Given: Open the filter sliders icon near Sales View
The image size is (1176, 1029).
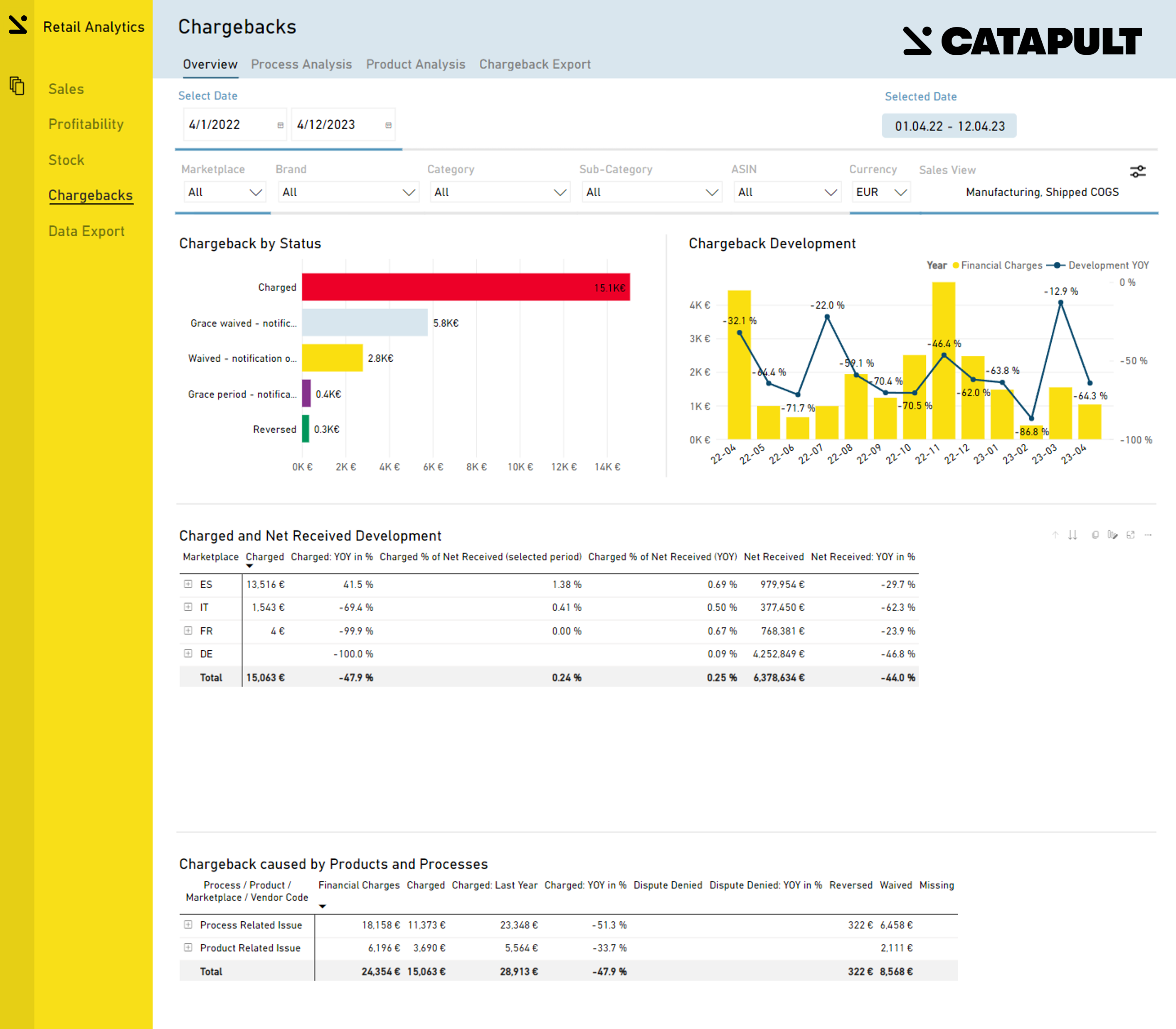Looking at the screenshot, I should (1138, 170).
